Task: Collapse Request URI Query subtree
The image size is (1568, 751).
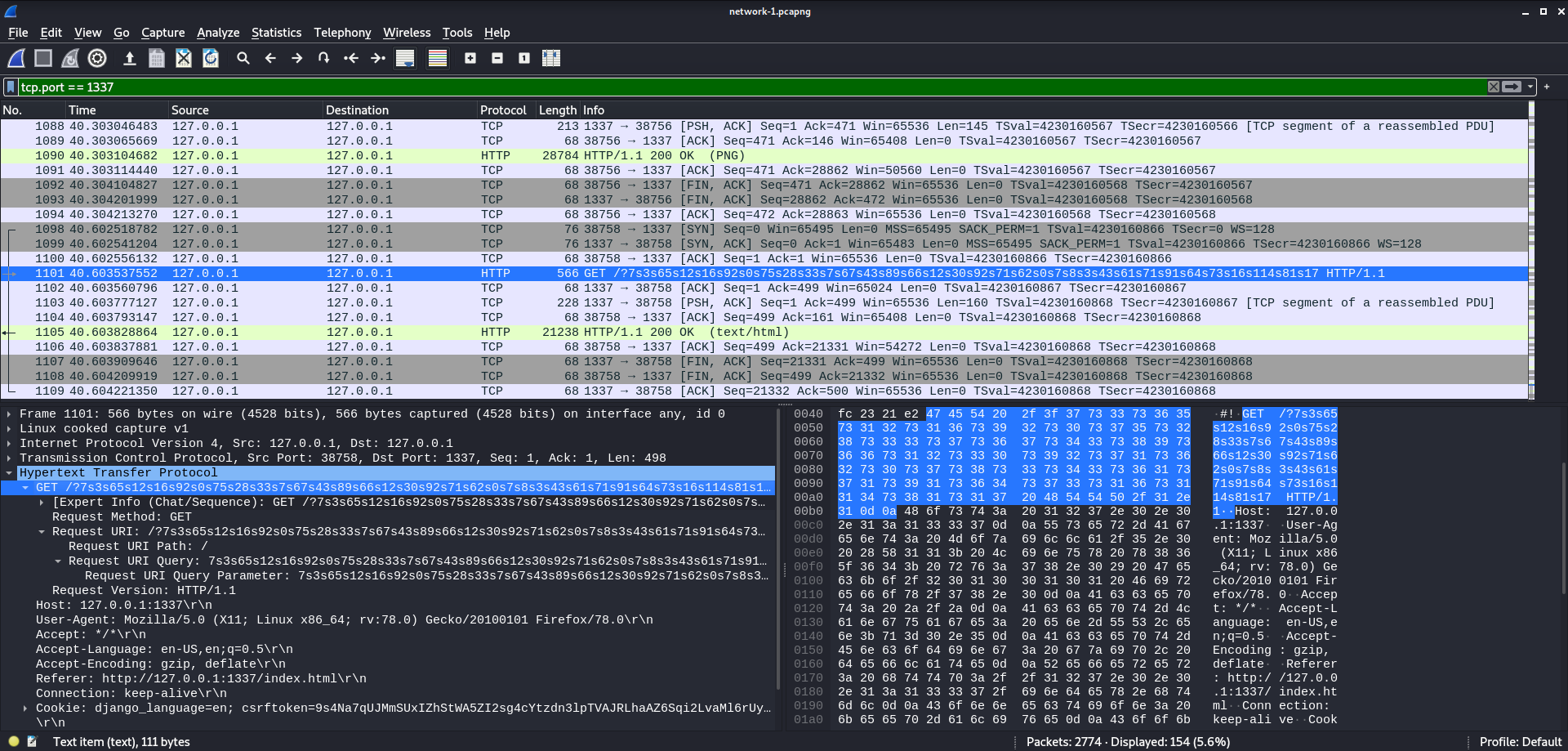Action: click(58, 561)
